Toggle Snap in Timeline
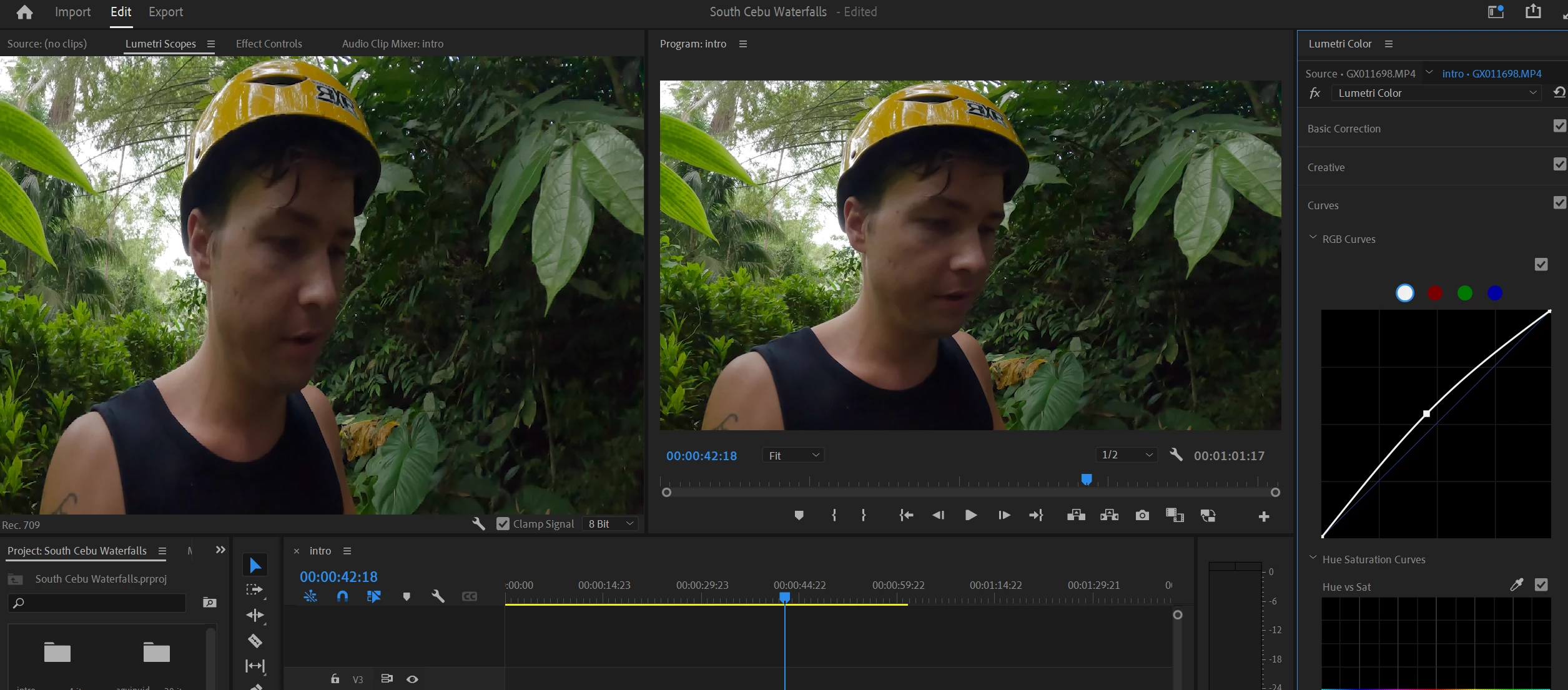The width and height of the screenshot is (1568, 690). click(x=342, y=596)
